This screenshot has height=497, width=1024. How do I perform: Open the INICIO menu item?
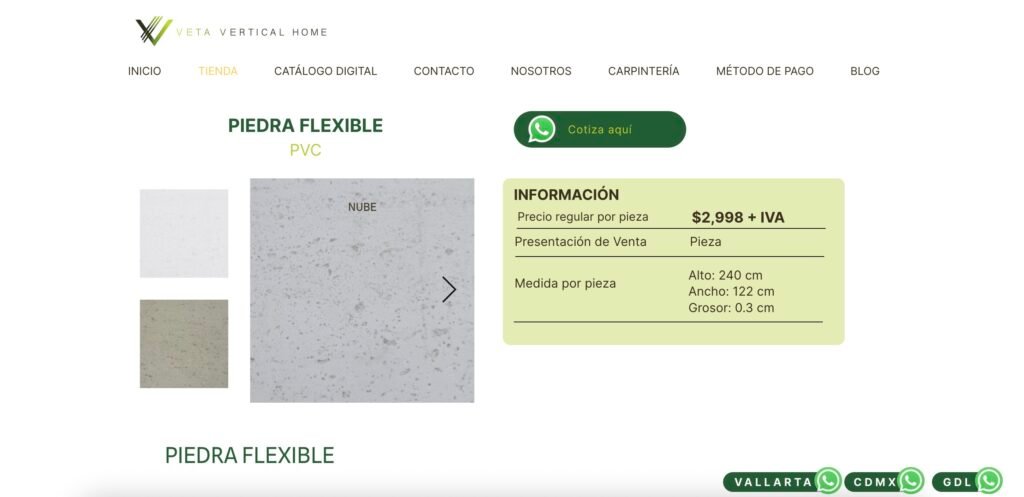[x=144, y=71]
